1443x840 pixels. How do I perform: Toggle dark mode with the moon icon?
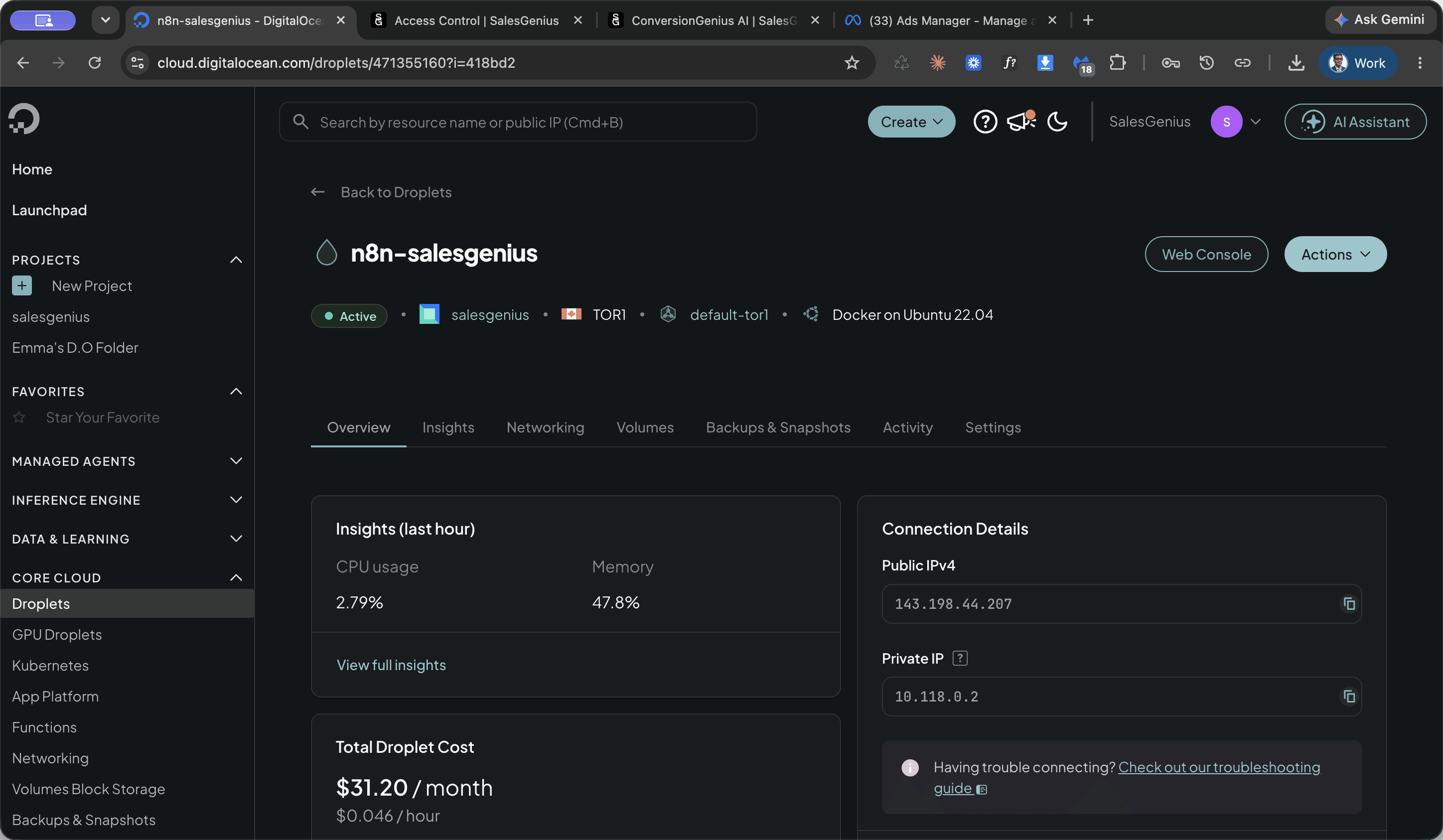1057,122
